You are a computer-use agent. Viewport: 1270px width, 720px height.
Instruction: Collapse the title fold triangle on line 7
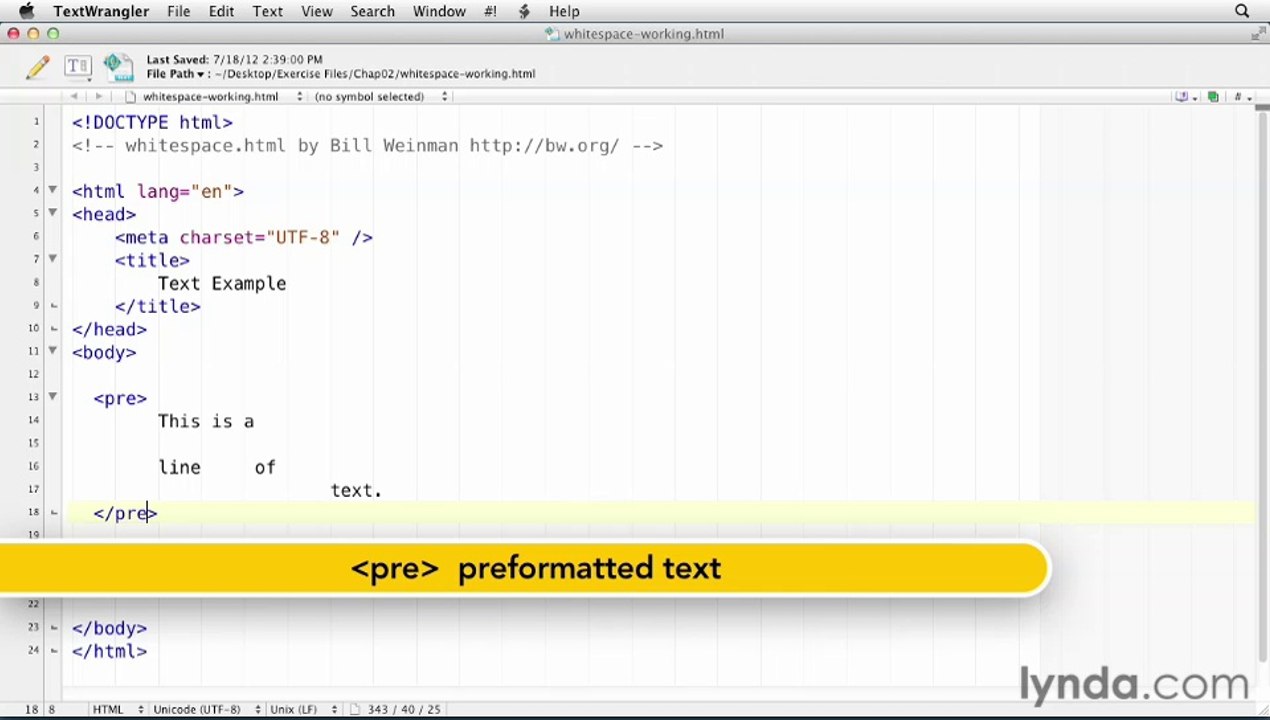coord(52,259)
